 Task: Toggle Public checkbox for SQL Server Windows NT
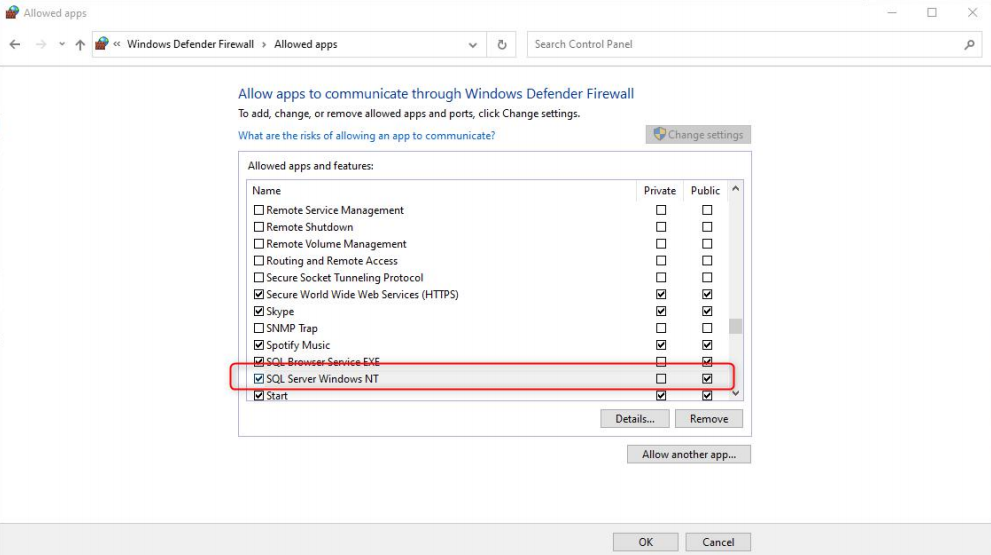(x=707, y=379)
